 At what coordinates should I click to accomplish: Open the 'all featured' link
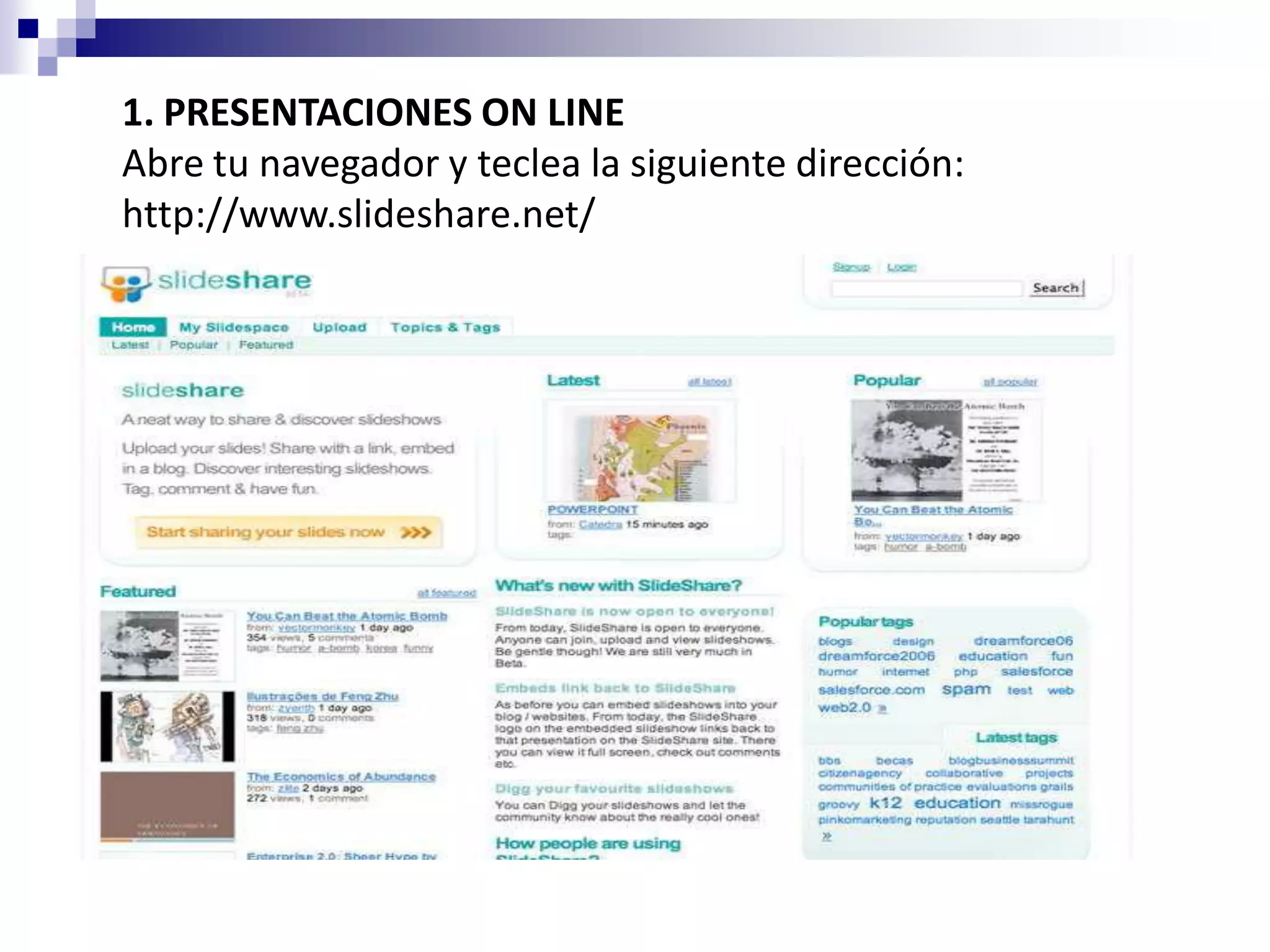click(446, 593)
